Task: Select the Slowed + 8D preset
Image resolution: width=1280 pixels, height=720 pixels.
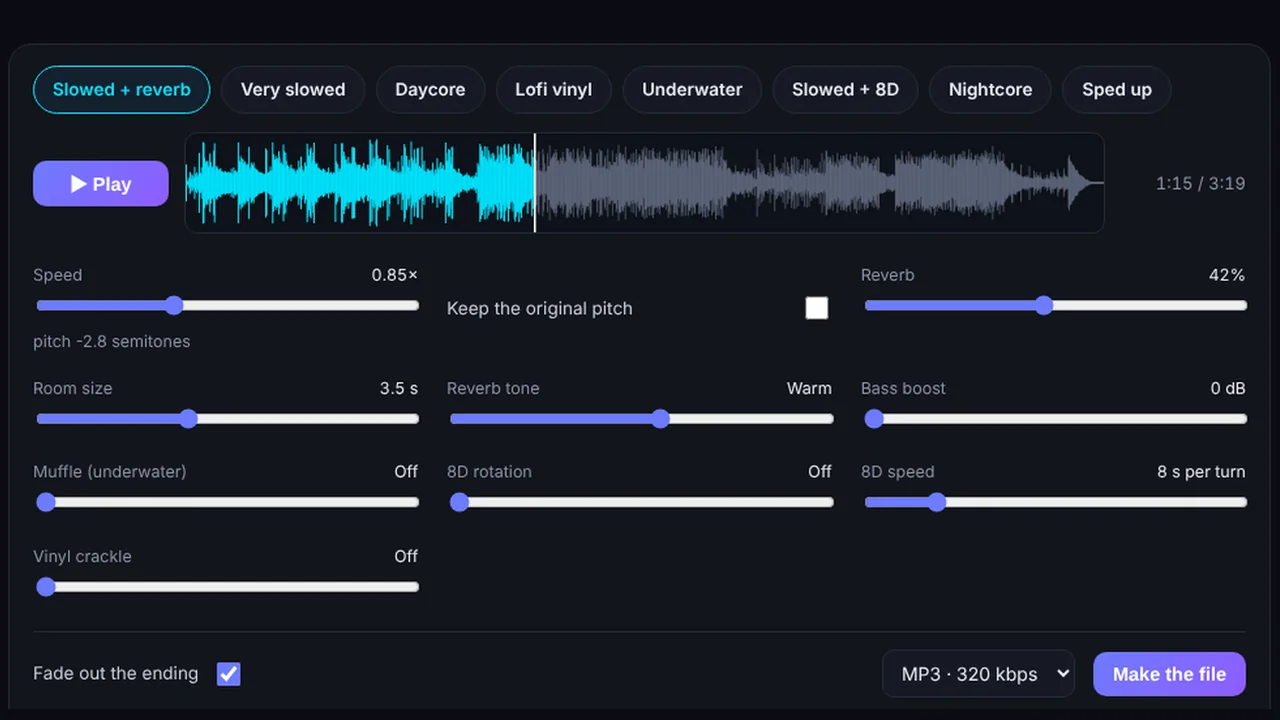Action: click(x=845, y=89)
